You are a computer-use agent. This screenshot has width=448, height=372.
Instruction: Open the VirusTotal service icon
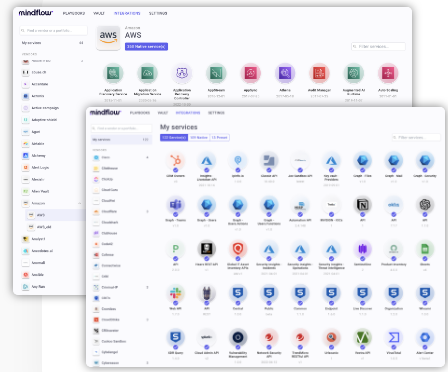(394, 337)
